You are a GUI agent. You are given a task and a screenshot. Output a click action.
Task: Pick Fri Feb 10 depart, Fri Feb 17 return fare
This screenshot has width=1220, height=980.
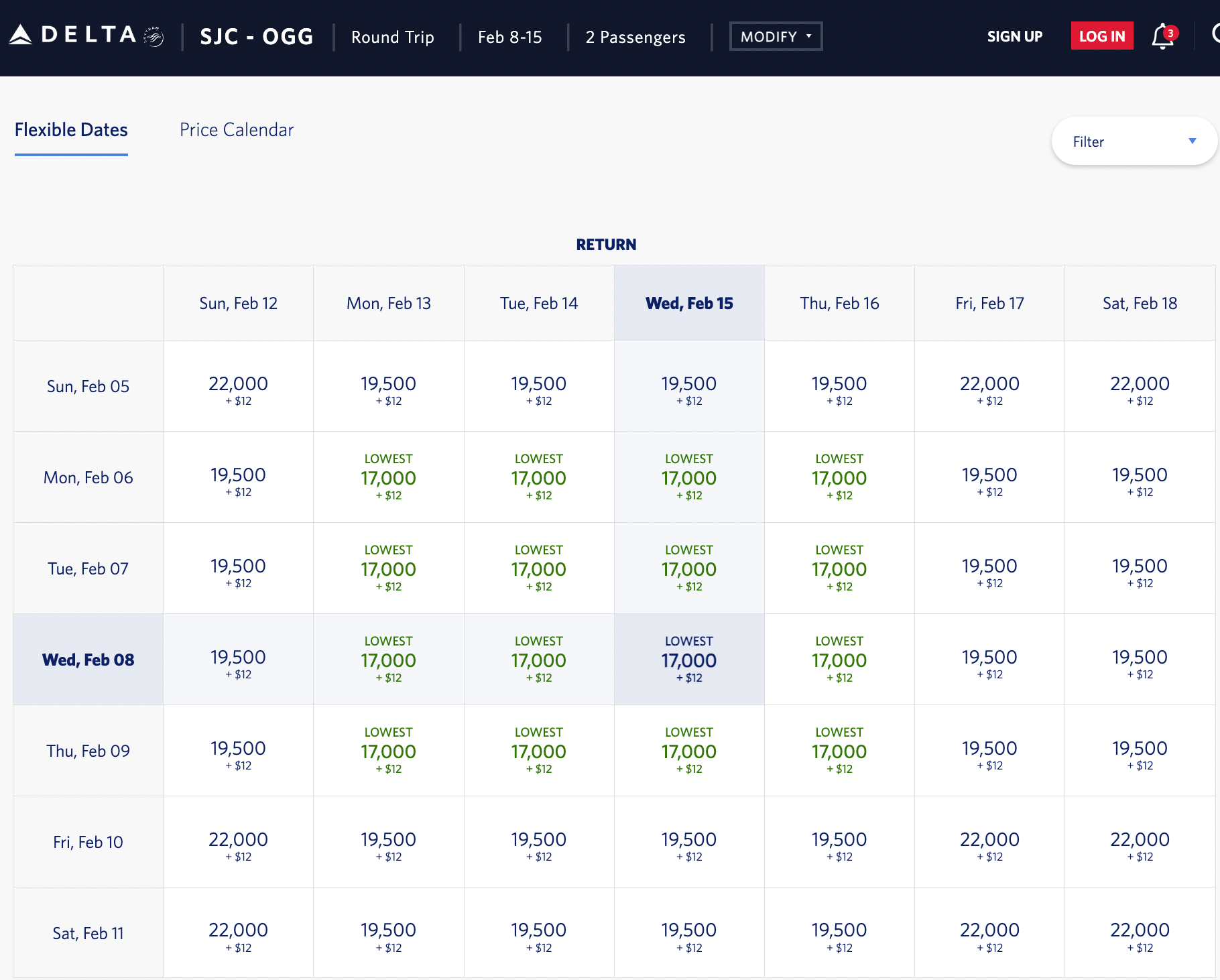point(989,843)
